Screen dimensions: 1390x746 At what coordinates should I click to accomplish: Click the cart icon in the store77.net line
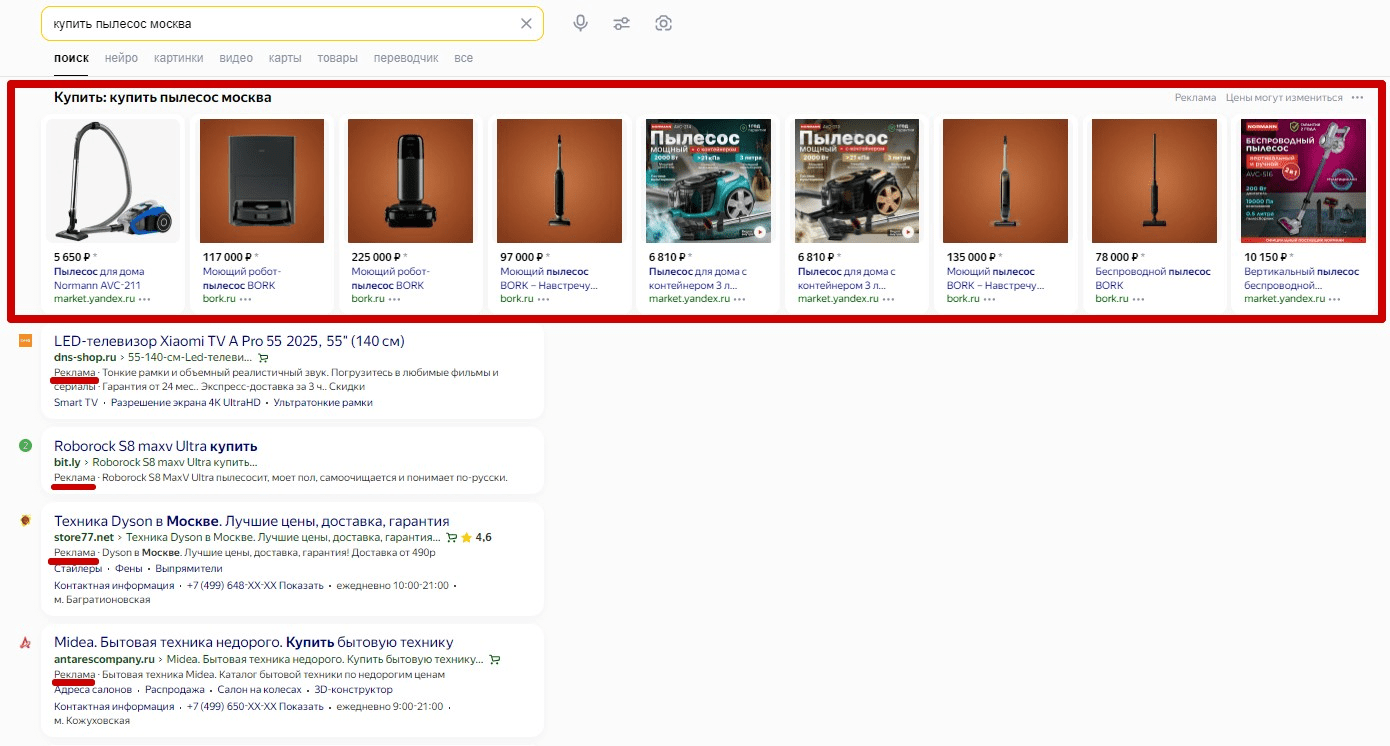pyautogui.click(x=451, y=538)
